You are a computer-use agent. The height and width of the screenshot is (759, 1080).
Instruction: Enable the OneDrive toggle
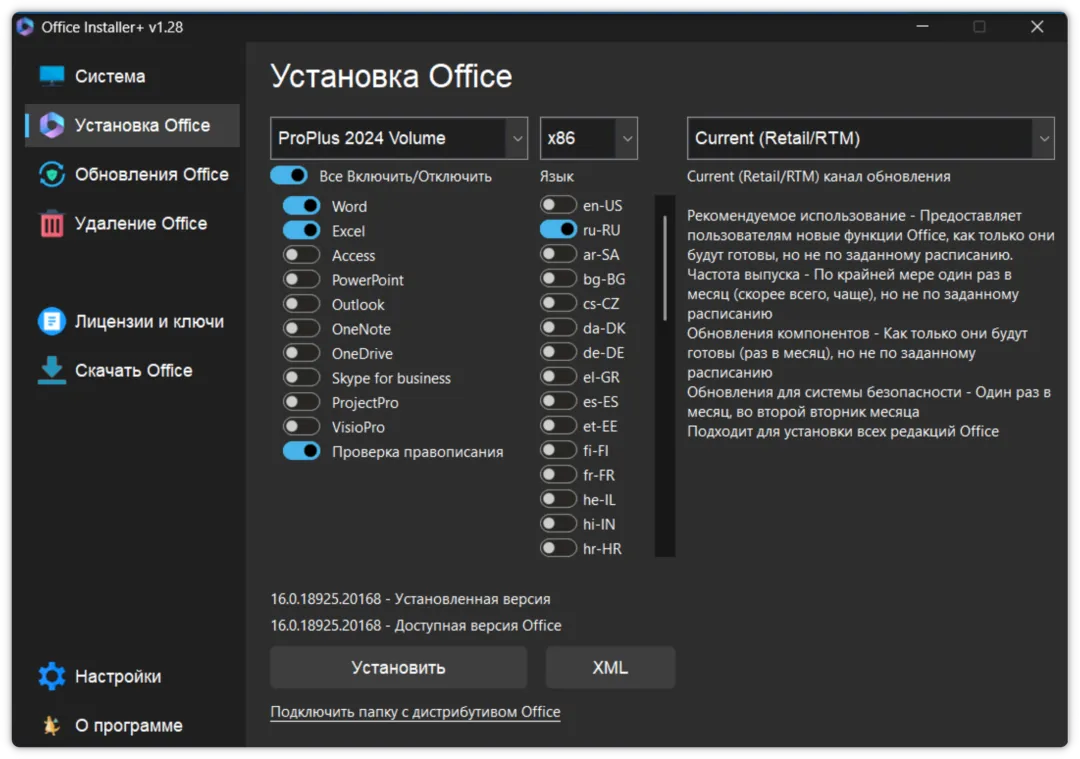click(x=302, y=353)
